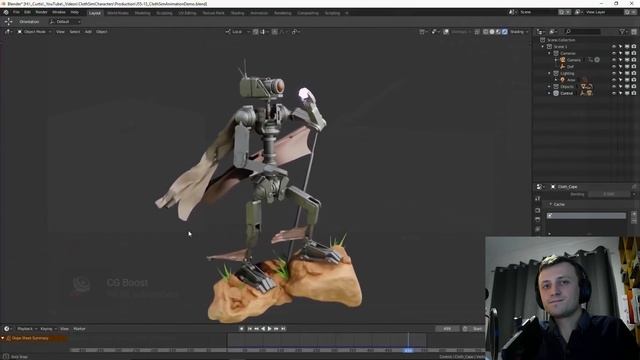Collapse the Cameras collection in outliner
This screenshot has height=360, width=640.
[549, 53]
